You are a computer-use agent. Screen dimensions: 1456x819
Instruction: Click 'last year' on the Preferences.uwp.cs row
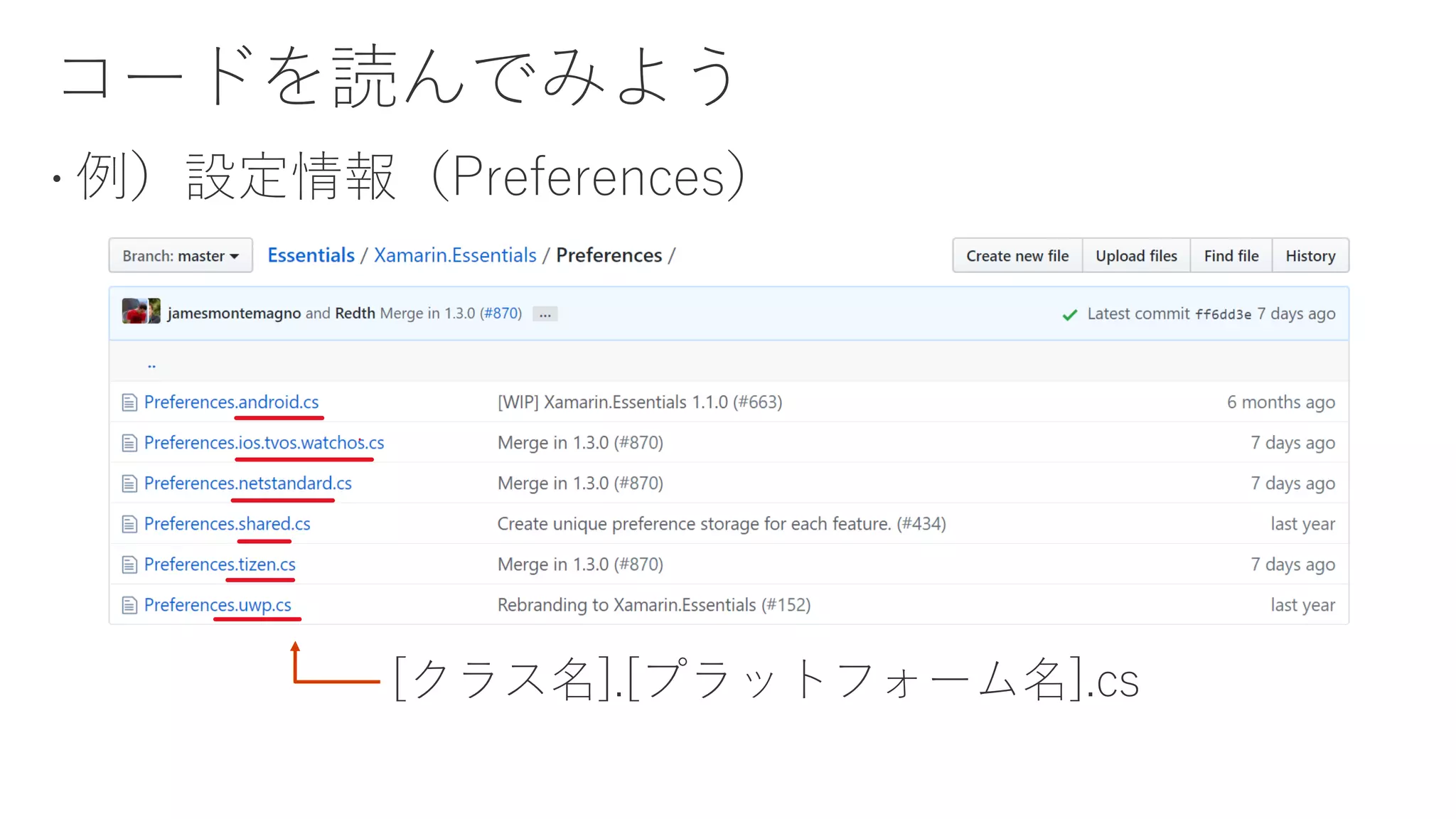(1302, 605)
